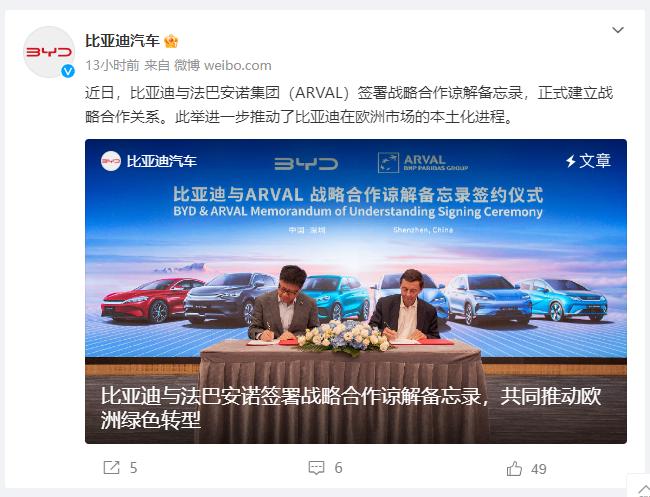Screen dimensions: 650x497
Task: Click the comment count 6
Action: [338, 468]
